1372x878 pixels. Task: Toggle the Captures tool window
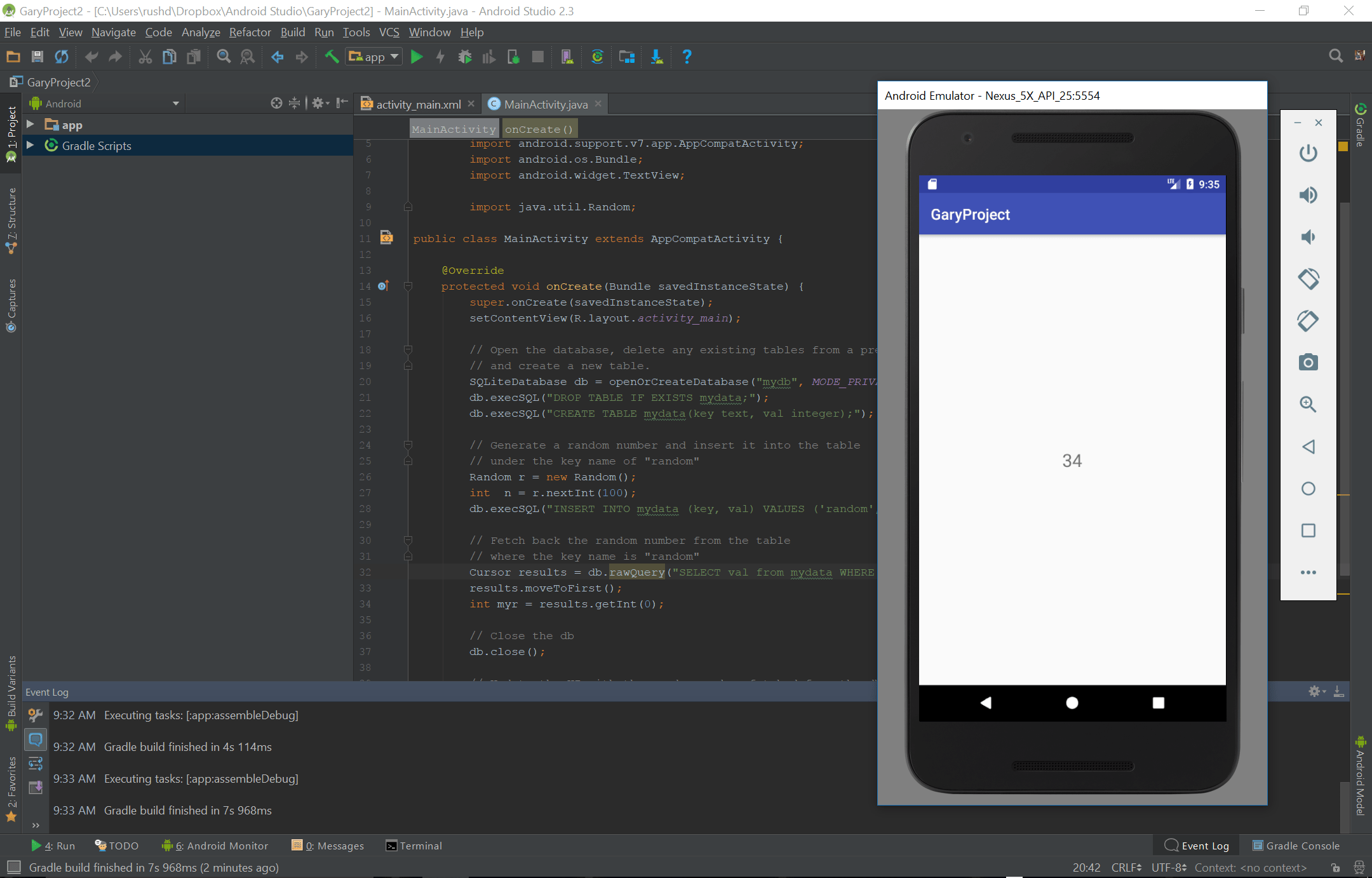pos(11,305)
